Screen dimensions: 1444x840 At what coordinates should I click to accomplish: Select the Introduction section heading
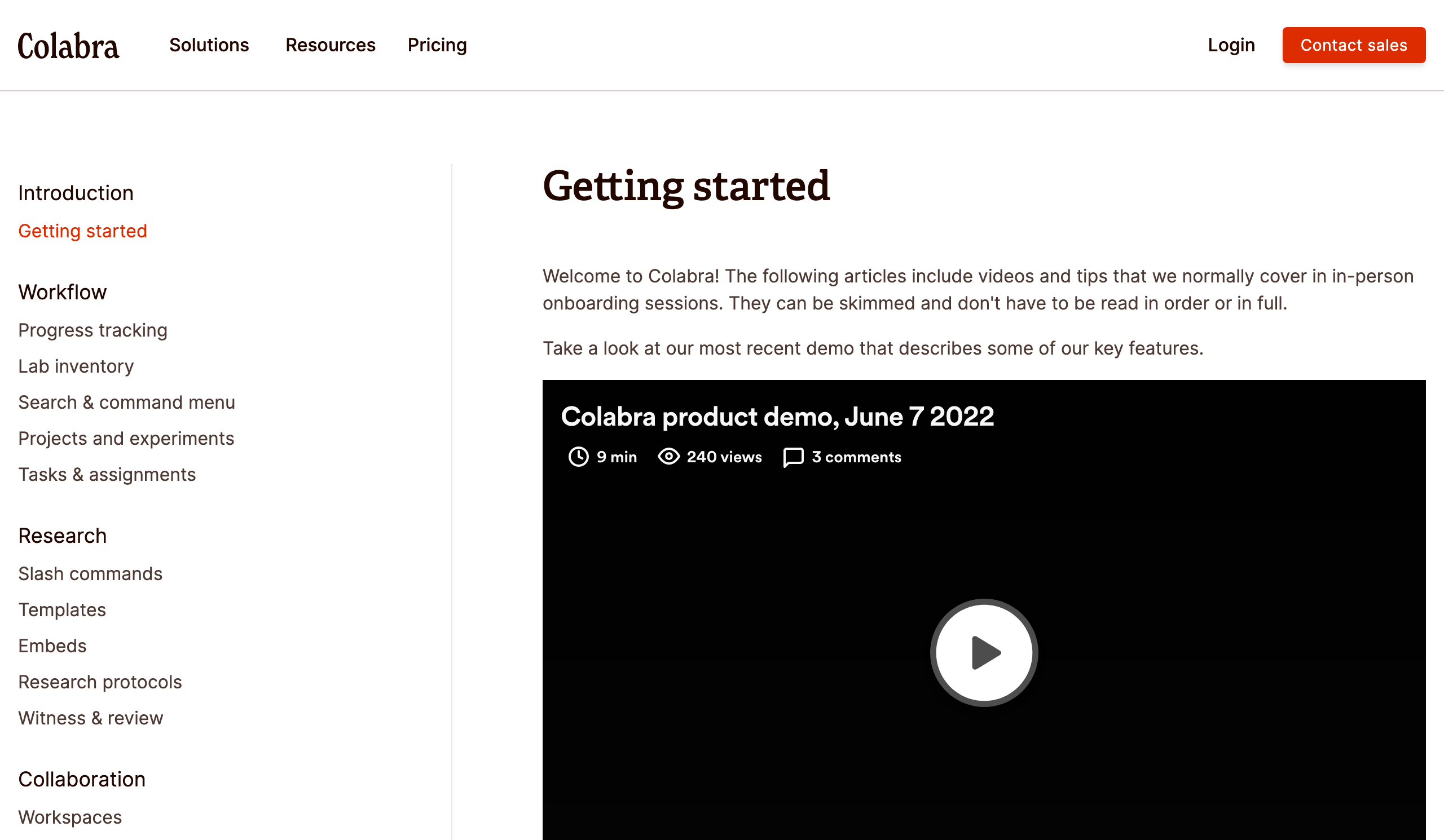pos(76,193)
